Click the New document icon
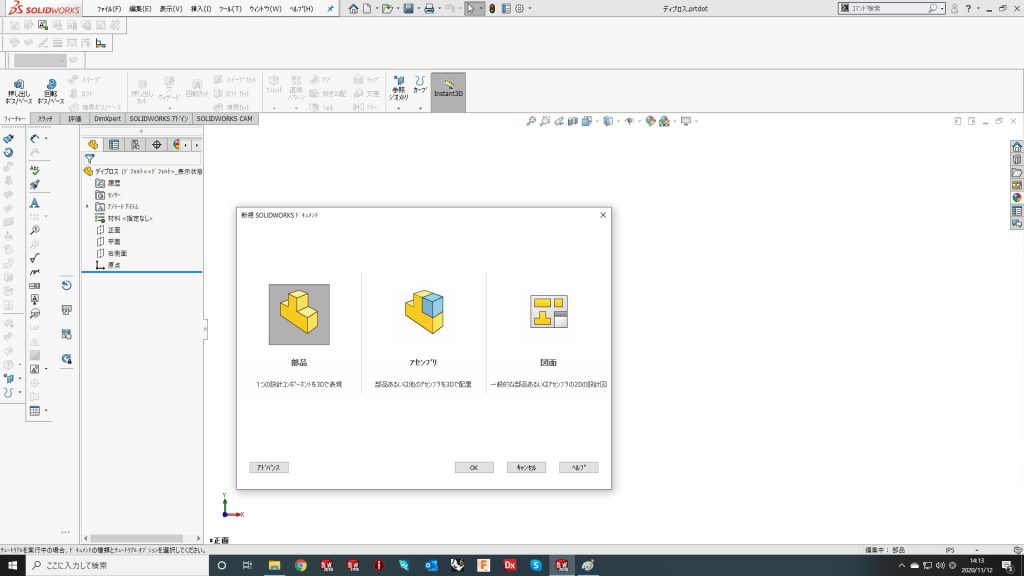This screenshot has height=576, width=1024. (367, 9)
